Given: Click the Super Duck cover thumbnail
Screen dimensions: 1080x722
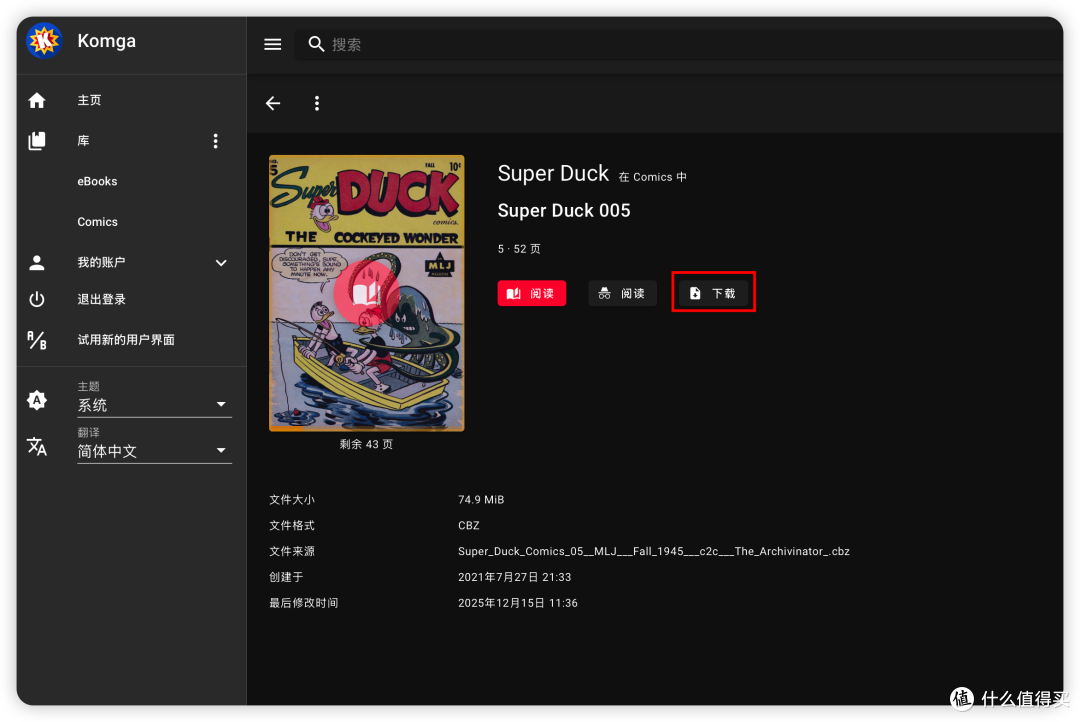Looking at the screenshot, I should 366,293.
